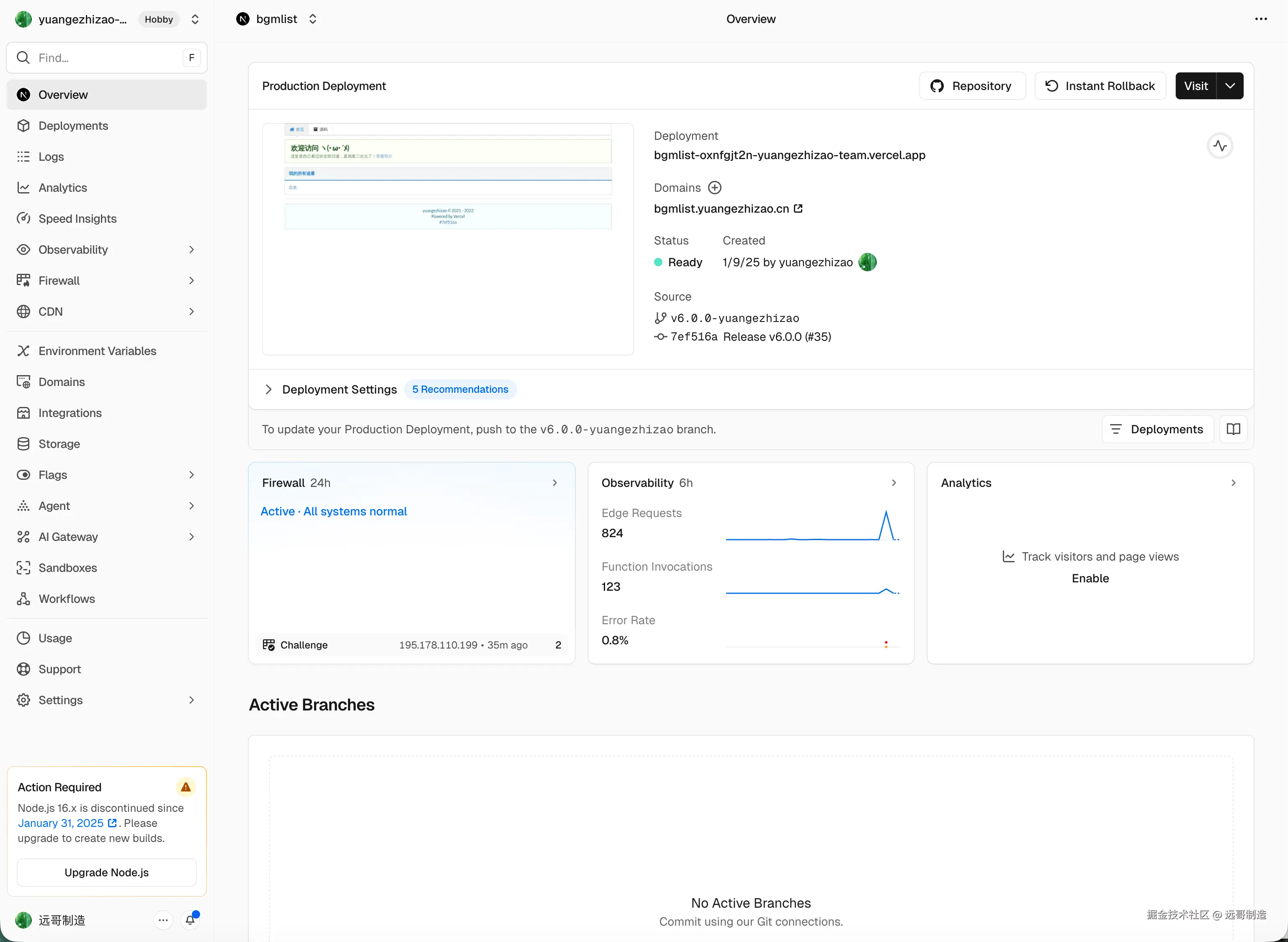Expand the AI Gateway submenu chevron
Screen dimensions: 1288x942
(x=192, y=537)
